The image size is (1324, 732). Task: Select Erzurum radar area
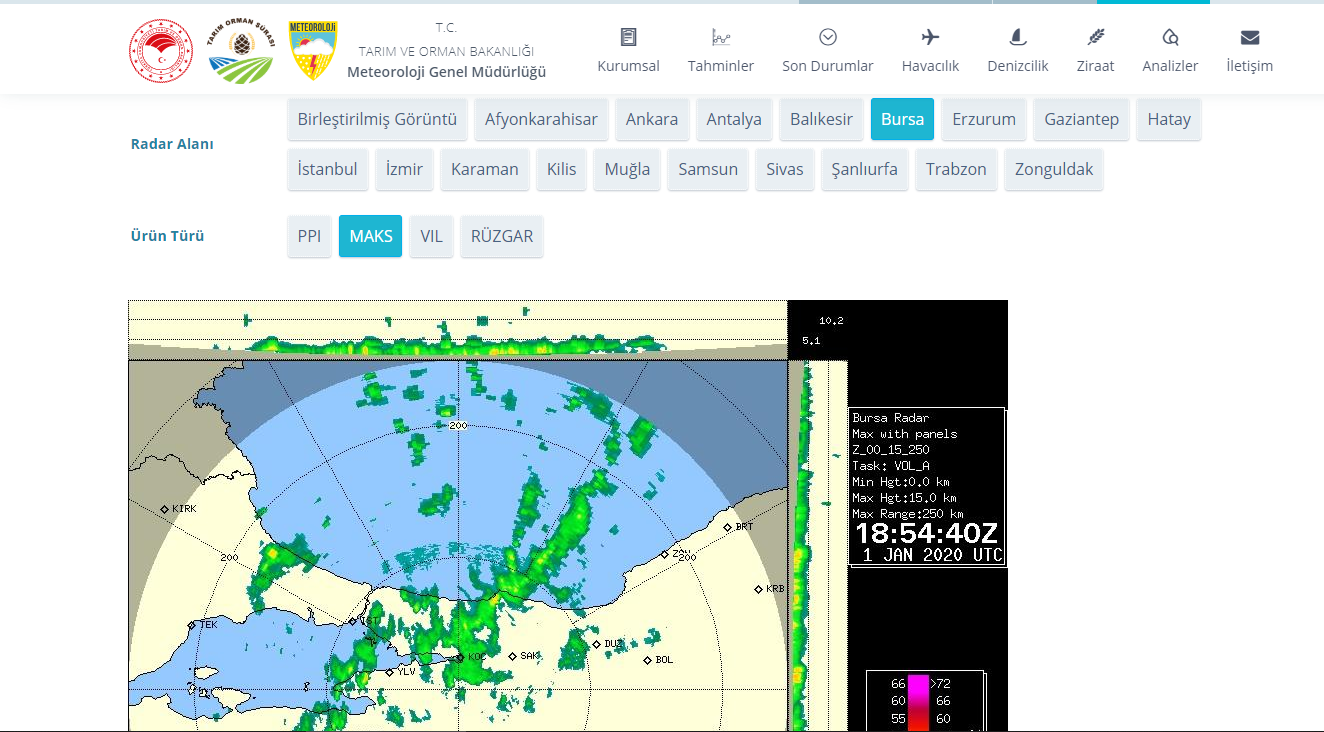984,119
